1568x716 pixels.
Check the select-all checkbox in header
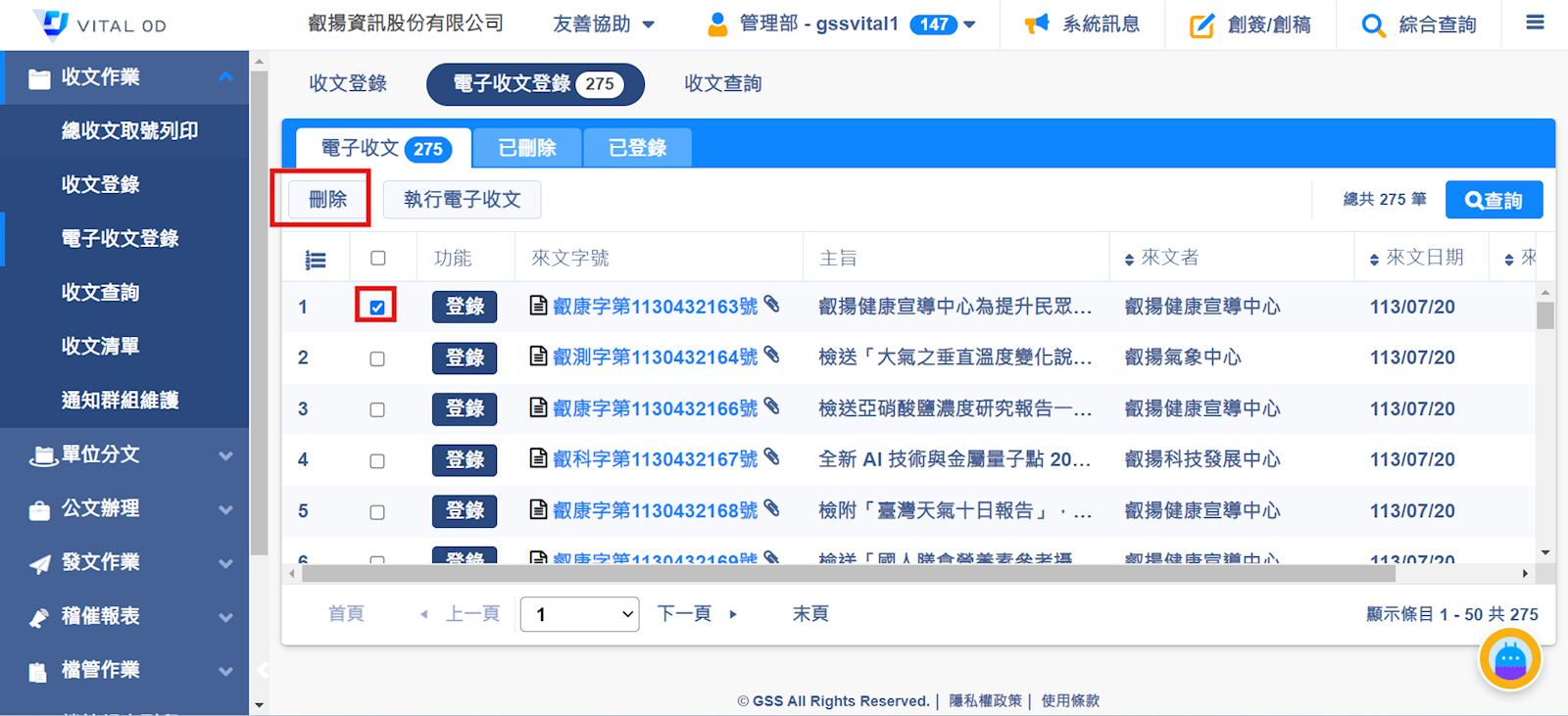(378, 259)
